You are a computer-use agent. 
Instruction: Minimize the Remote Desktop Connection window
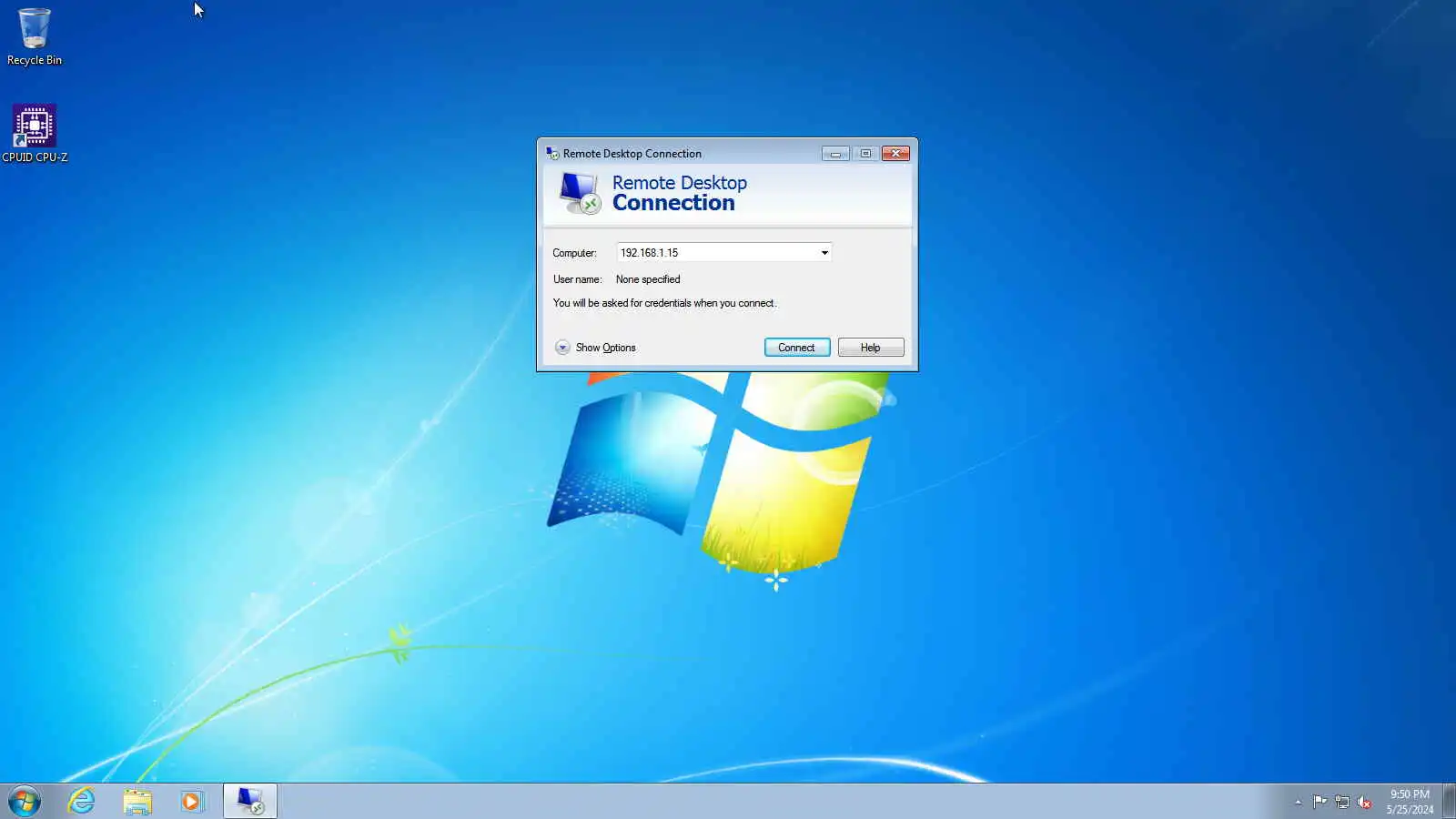coord(835,154)
